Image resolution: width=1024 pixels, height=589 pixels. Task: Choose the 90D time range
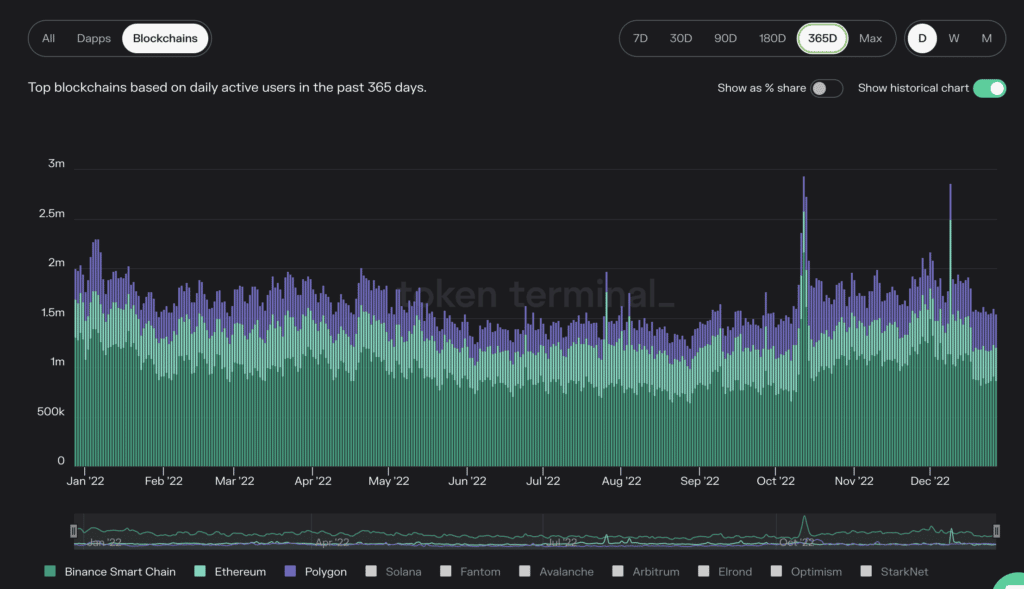click(x=725, y=38)
